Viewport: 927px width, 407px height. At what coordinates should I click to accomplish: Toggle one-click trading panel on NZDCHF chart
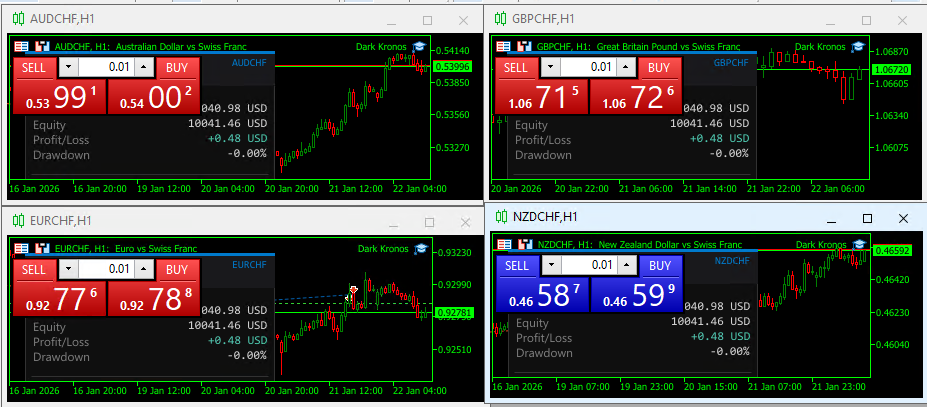pyautogui.click(x=504, y=245)
